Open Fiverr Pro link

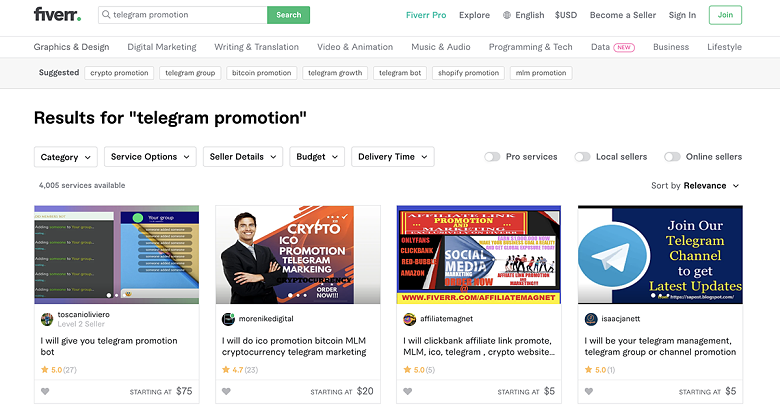click(x=426, y=15)
